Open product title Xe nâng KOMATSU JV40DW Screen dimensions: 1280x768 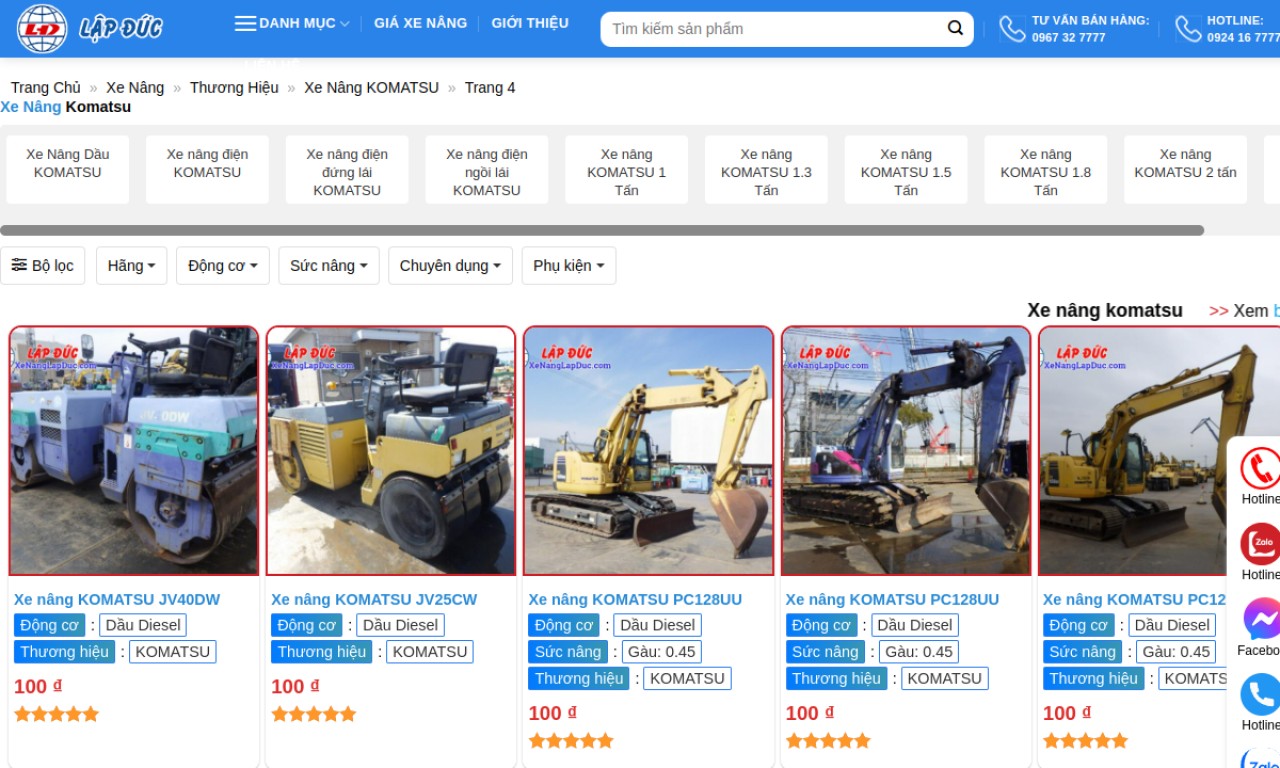point(117,599)
